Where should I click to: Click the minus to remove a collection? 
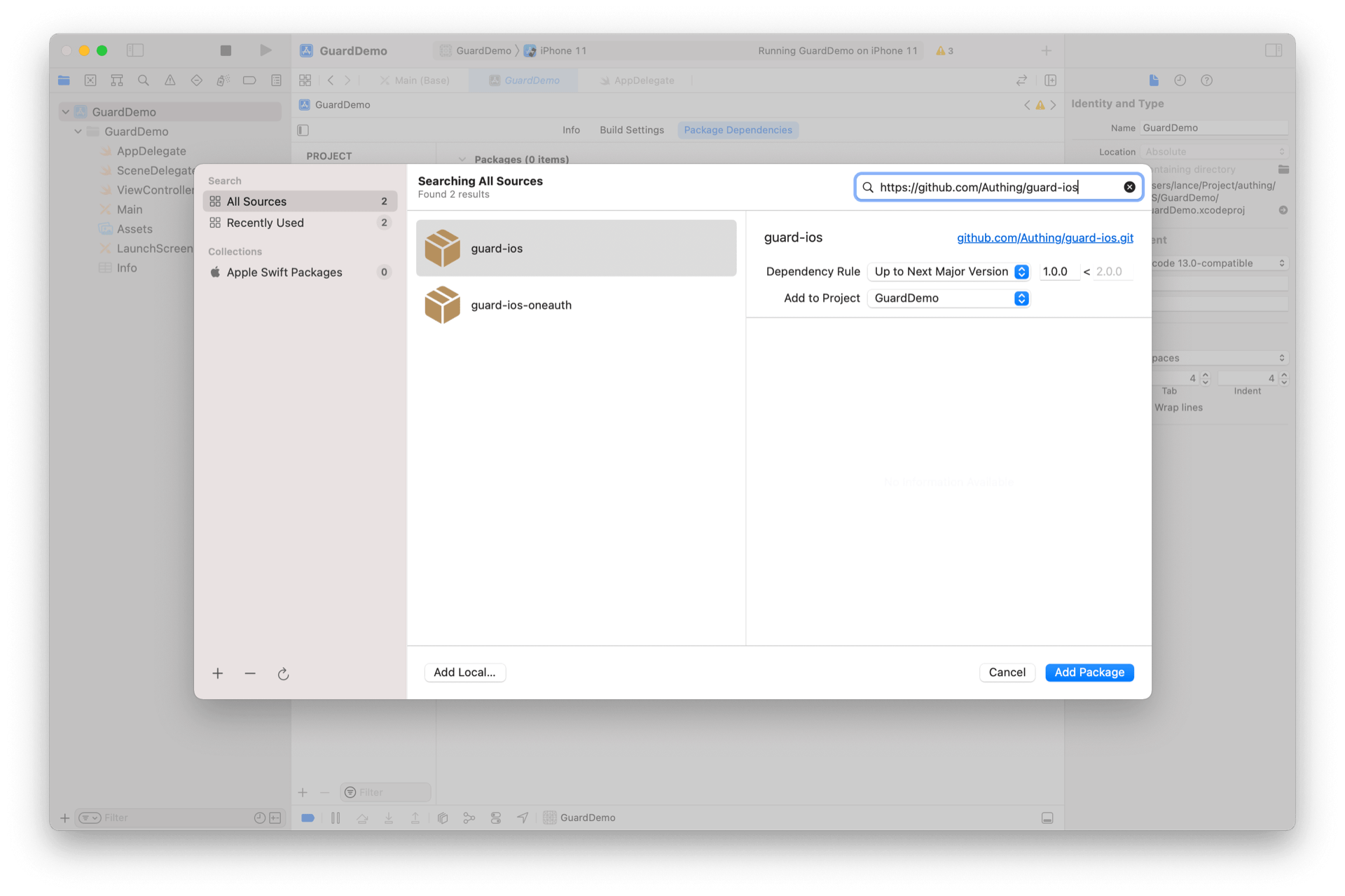(x=250, y=674)
